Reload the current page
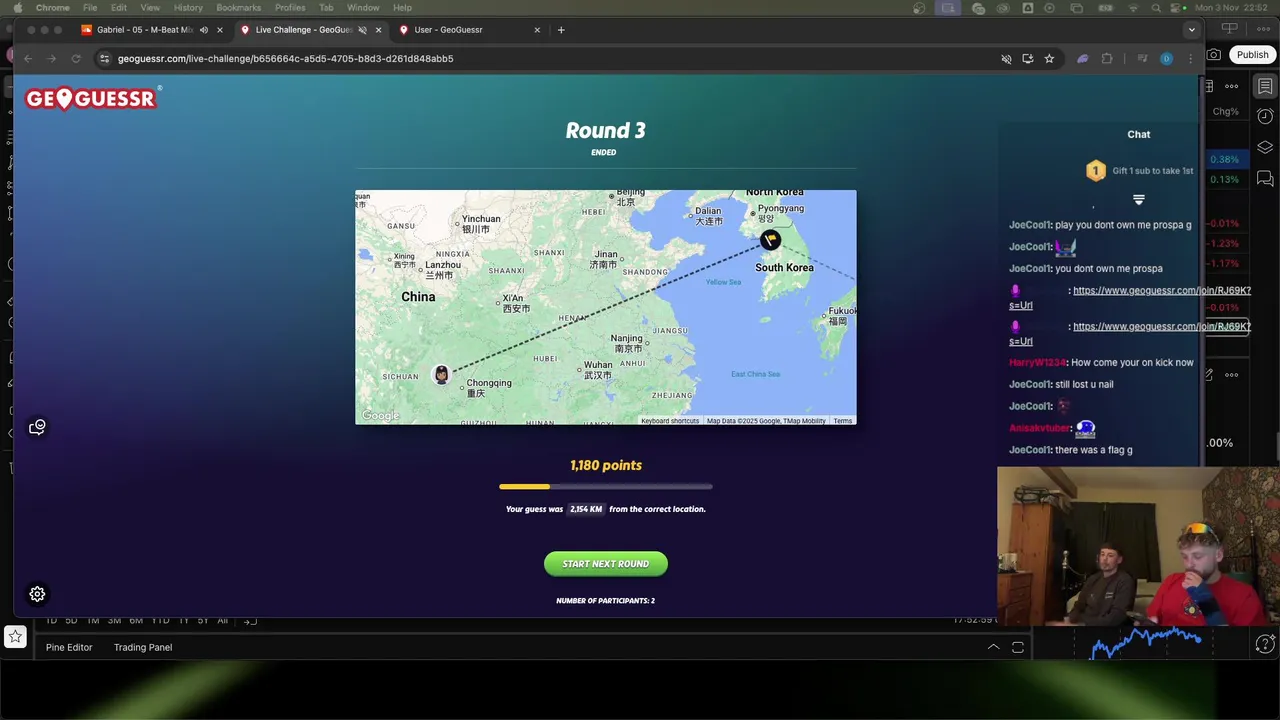1280x720 pixels. click(76, 59)
